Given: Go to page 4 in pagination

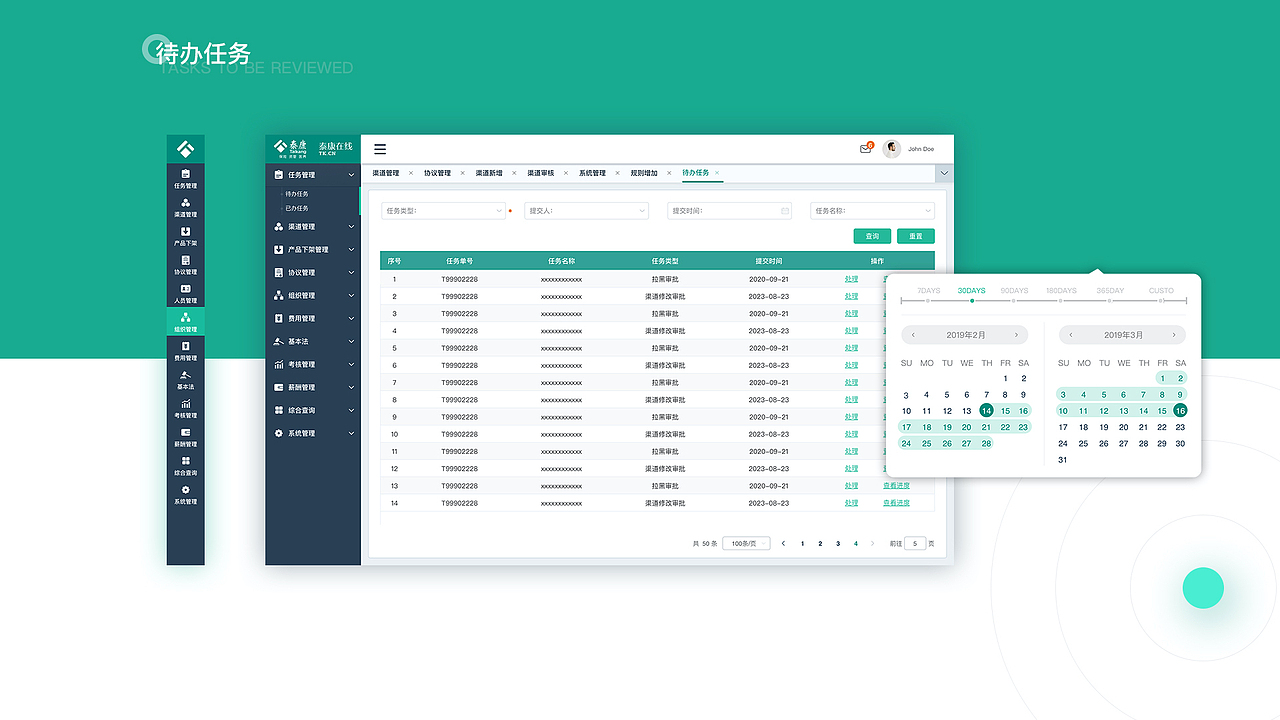Looking at the screenshot, I should pos(855,544).
